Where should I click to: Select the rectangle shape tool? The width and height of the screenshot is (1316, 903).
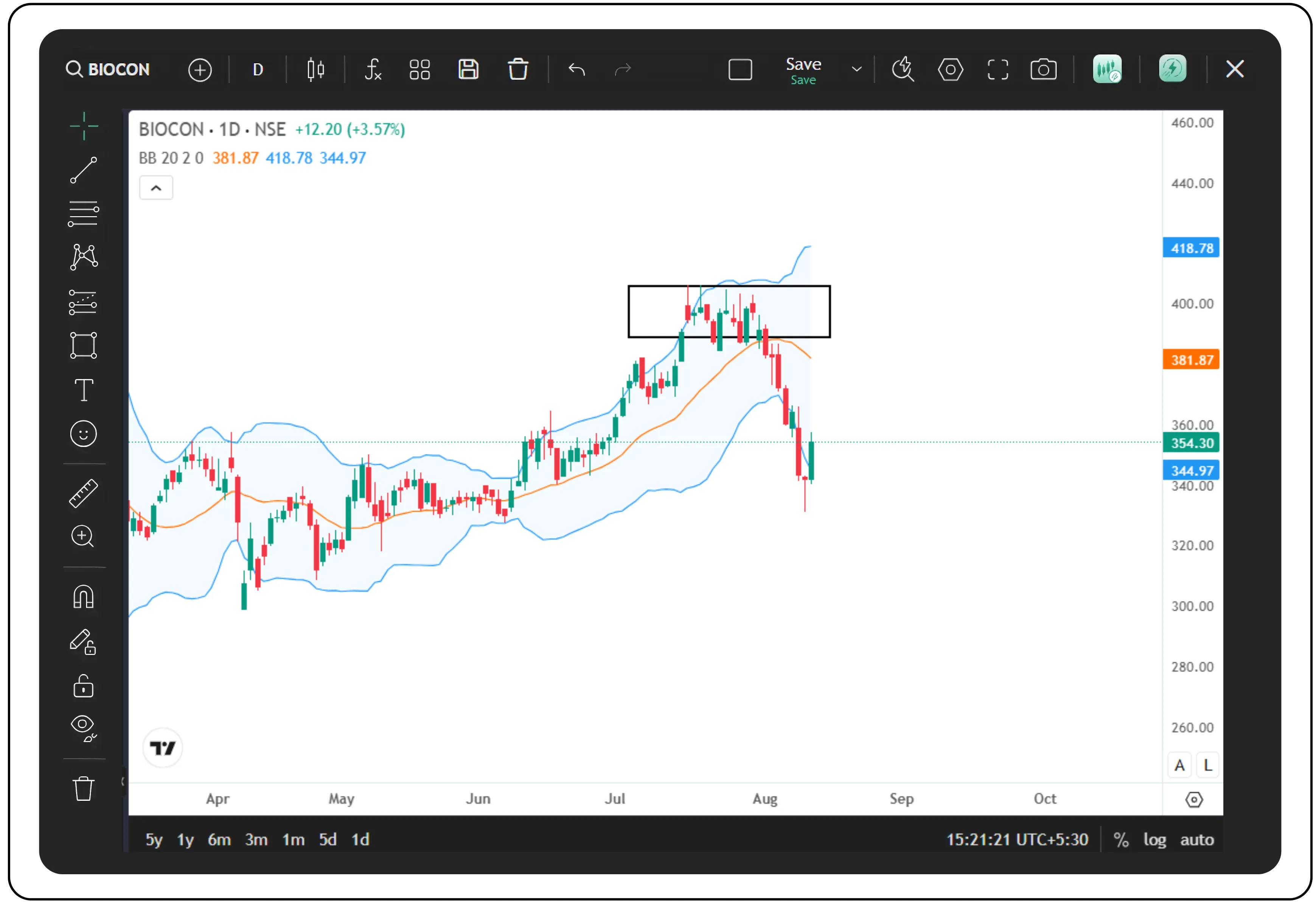coord(84,345)
